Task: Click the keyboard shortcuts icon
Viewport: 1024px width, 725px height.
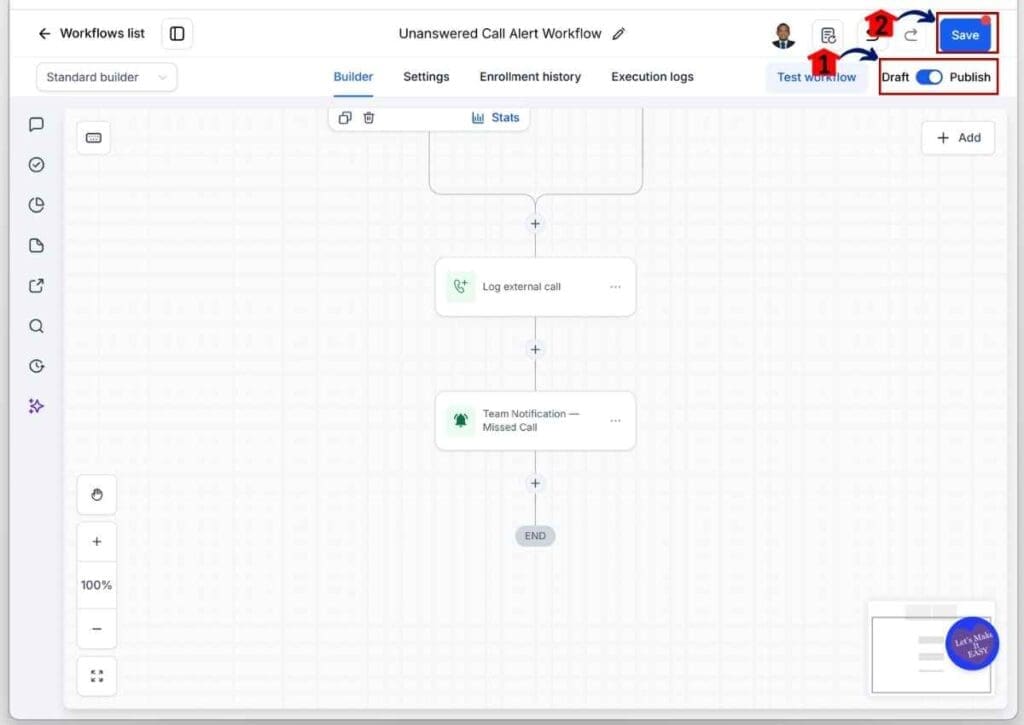Action: (x=93, y=138)
